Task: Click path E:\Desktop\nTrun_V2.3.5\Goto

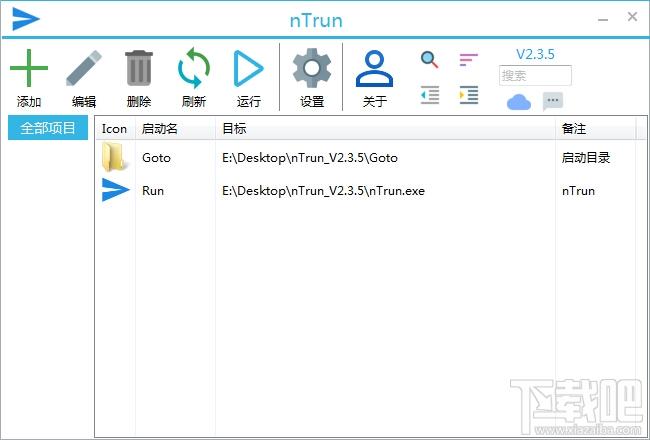Action: (x=310, y=158)
